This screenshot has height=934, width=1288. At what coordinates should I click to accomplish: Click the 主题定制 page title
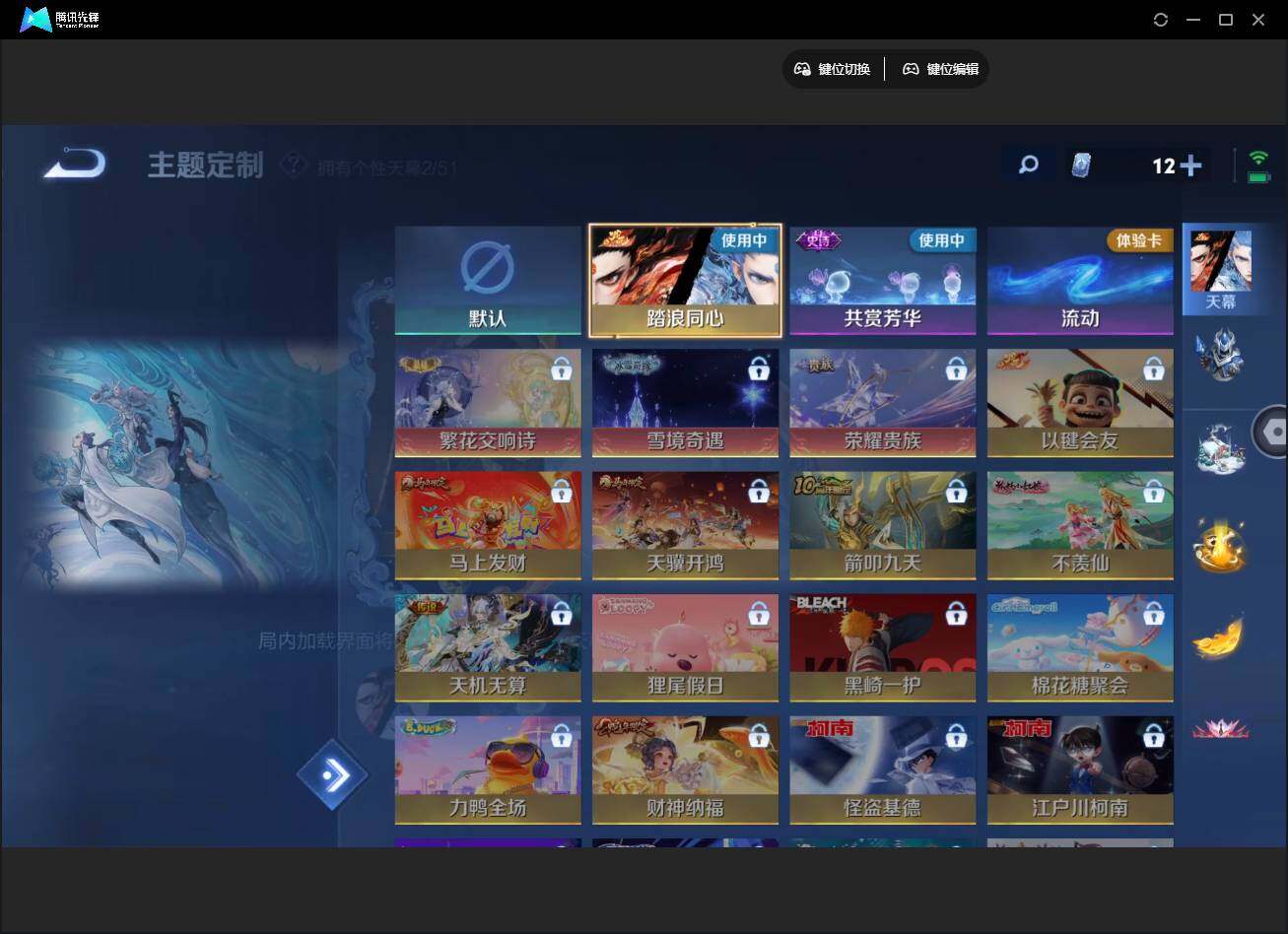tap(206, 165)
